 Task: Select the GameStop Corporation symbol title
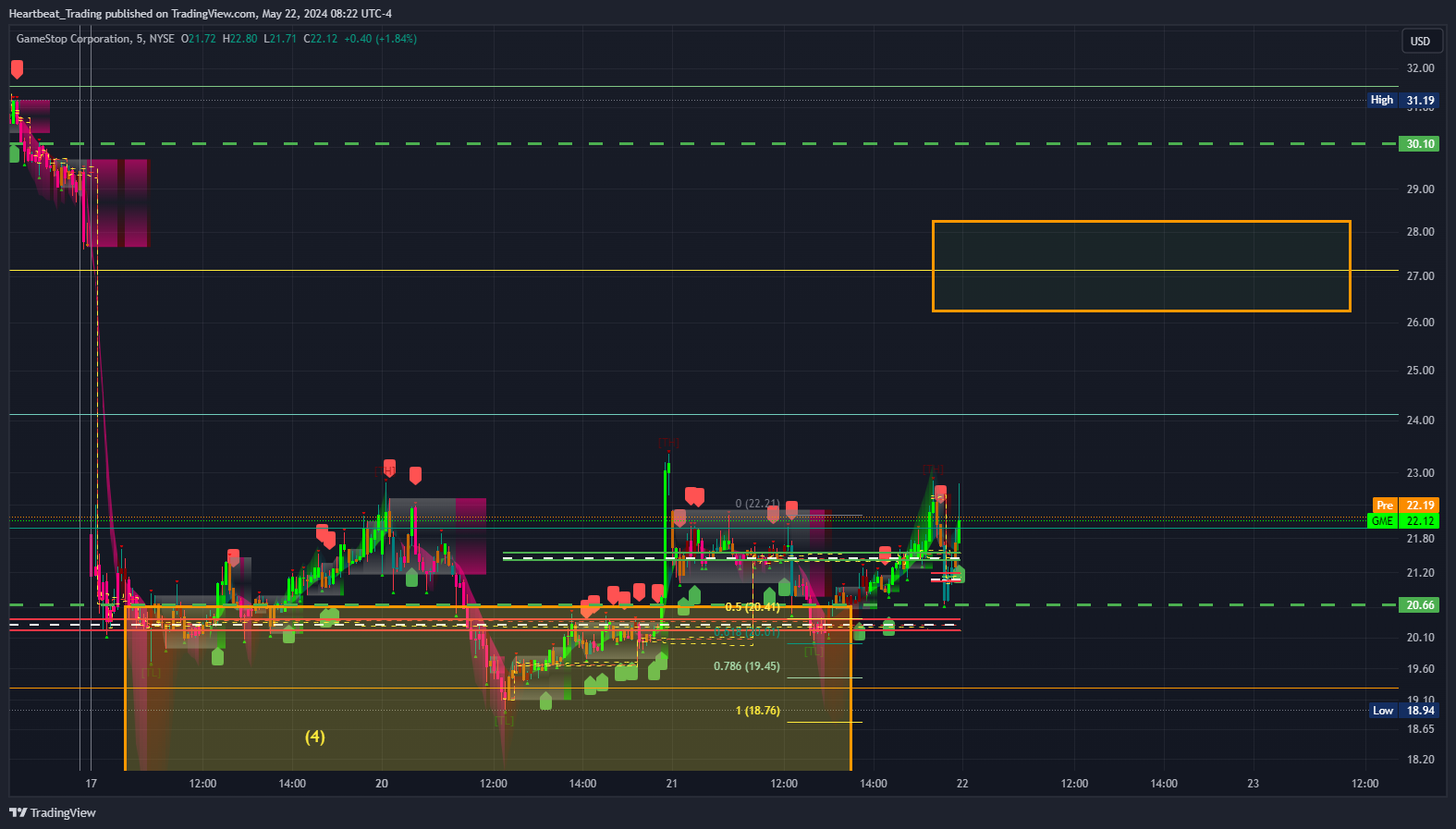click(x=74, y=39)
